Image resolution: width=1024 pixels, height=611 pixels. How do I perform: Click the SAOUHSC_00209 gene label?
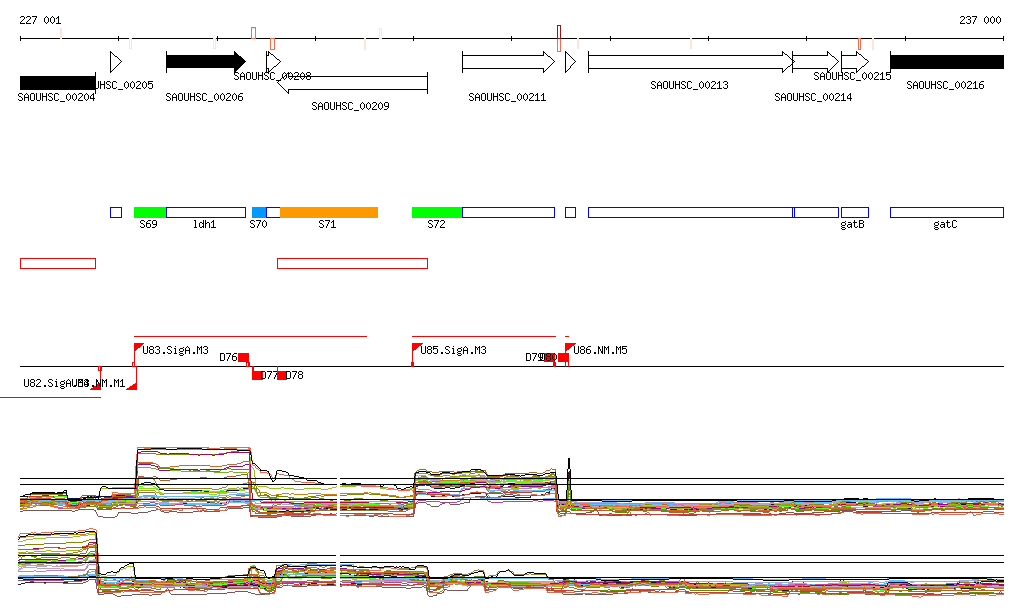coord(350,106)
